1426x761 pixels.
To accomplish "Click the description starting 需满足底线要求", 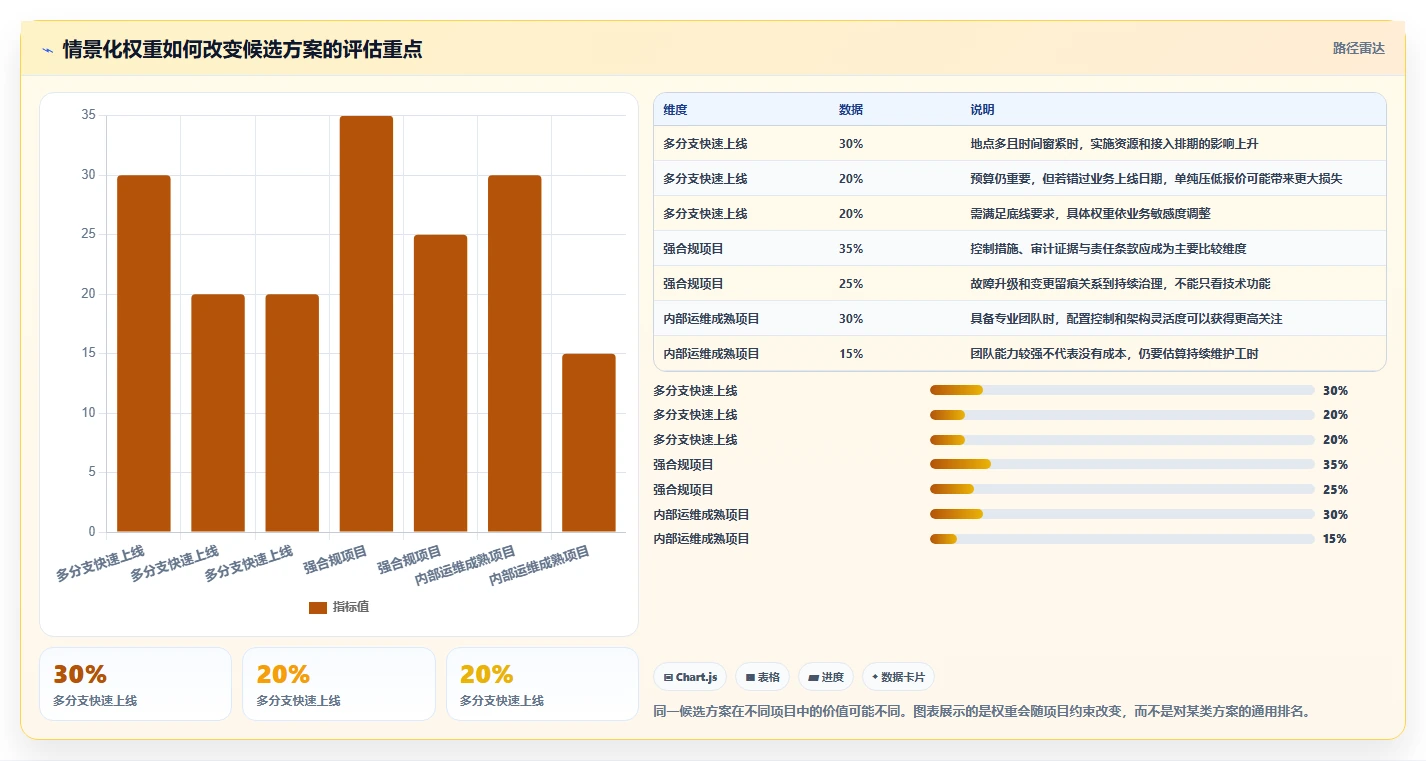I will coord(1090,214).
